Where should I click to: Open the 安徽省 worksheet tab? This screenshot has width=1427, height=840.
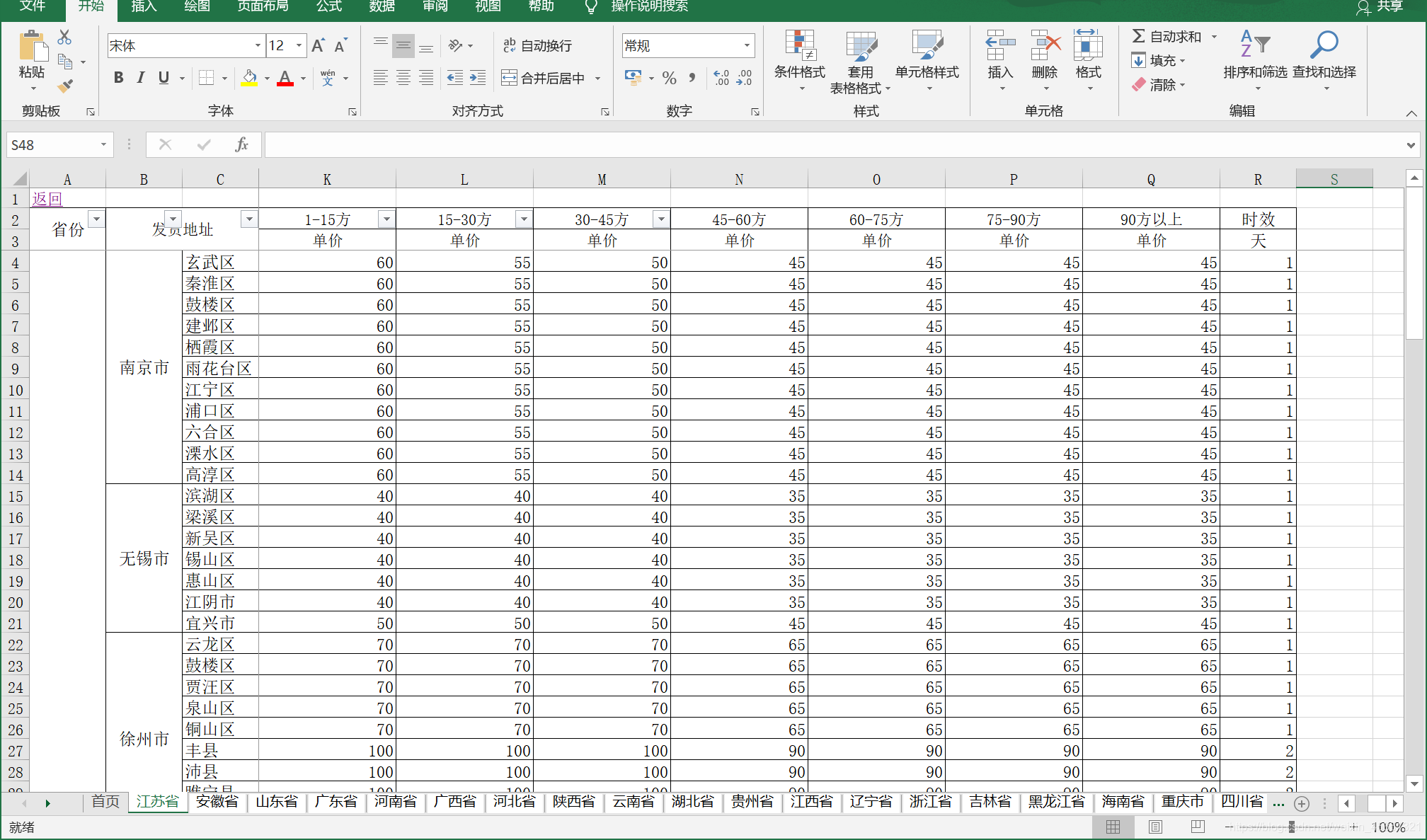tap(217, 801)
